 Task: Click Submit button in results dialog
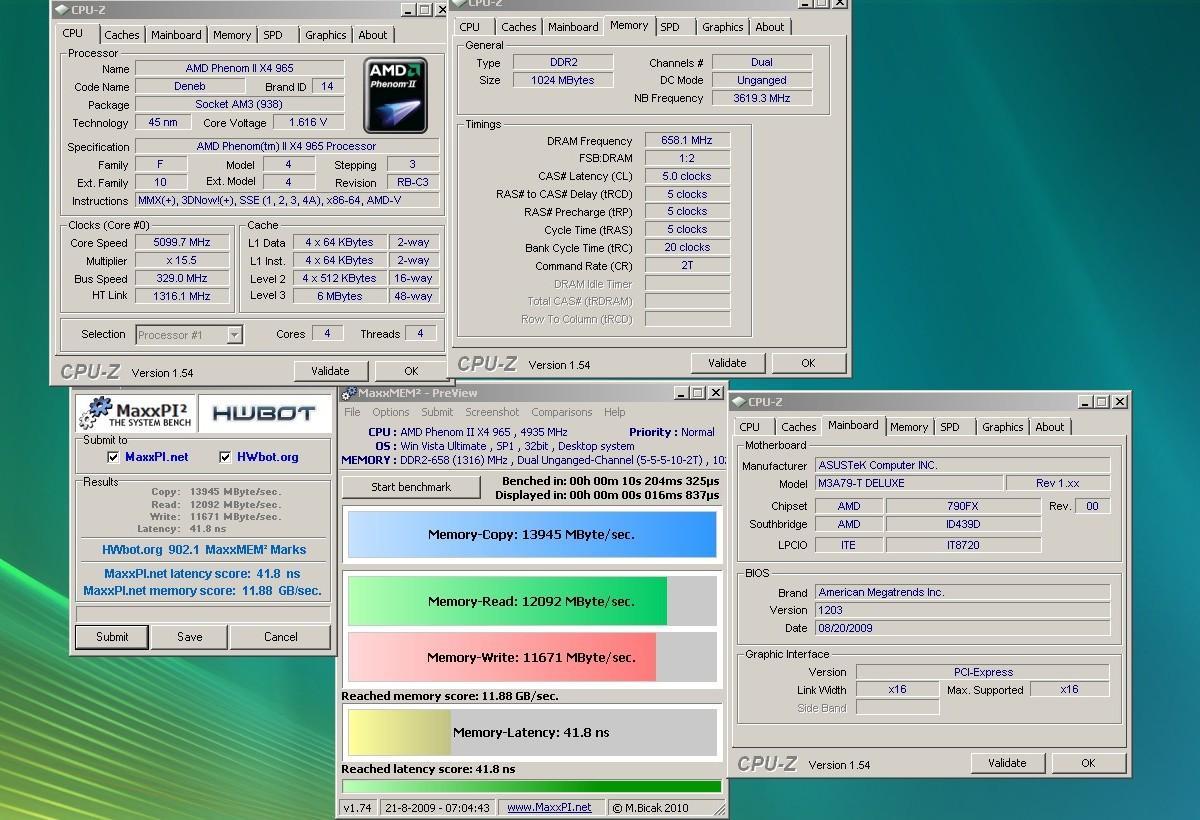[x=112, y=637]
